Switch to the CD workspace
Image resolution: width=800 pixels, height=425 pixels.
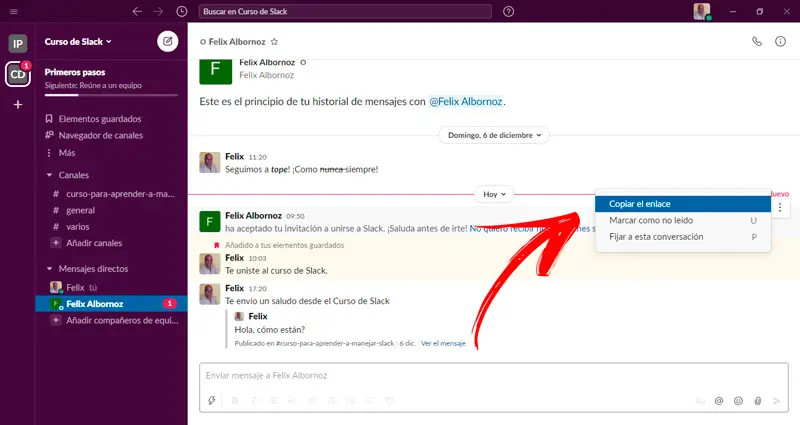pos(18,74)
